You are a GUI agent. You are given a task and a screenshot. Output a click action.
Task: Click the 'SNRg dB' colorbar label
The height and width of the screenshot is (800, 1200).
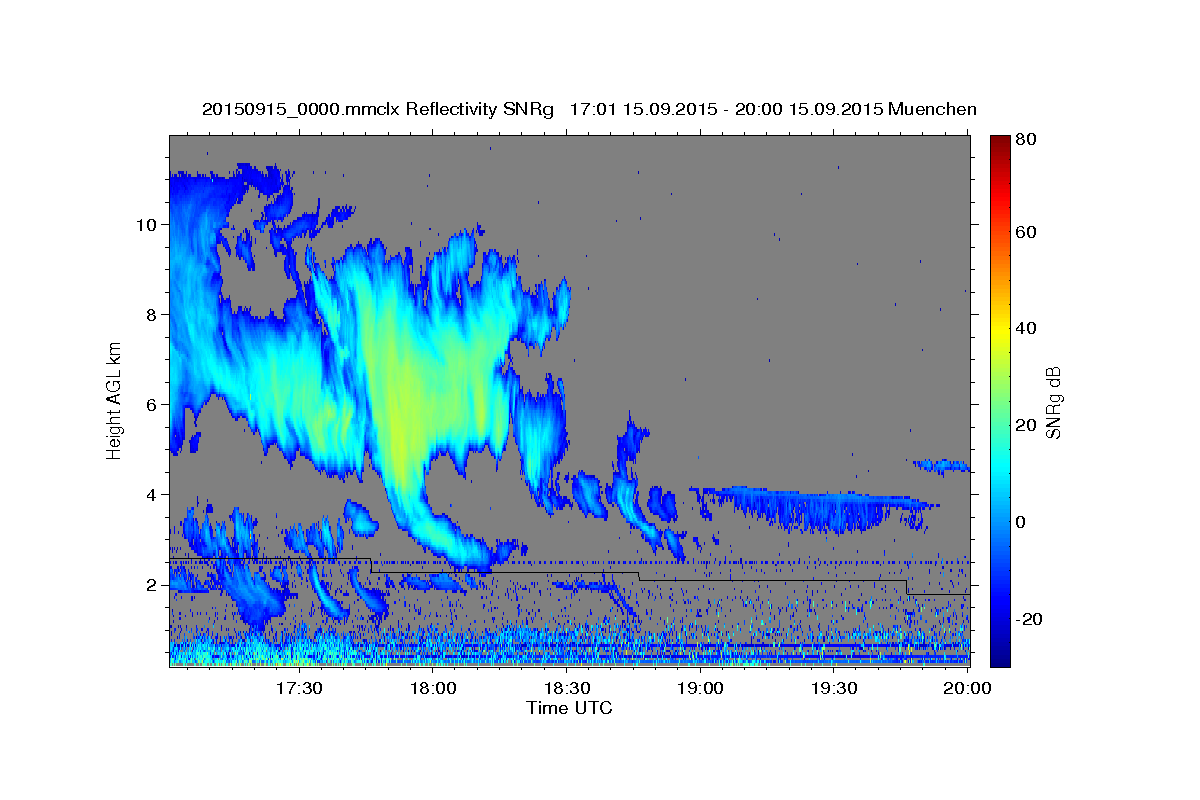pos(1052,403)
